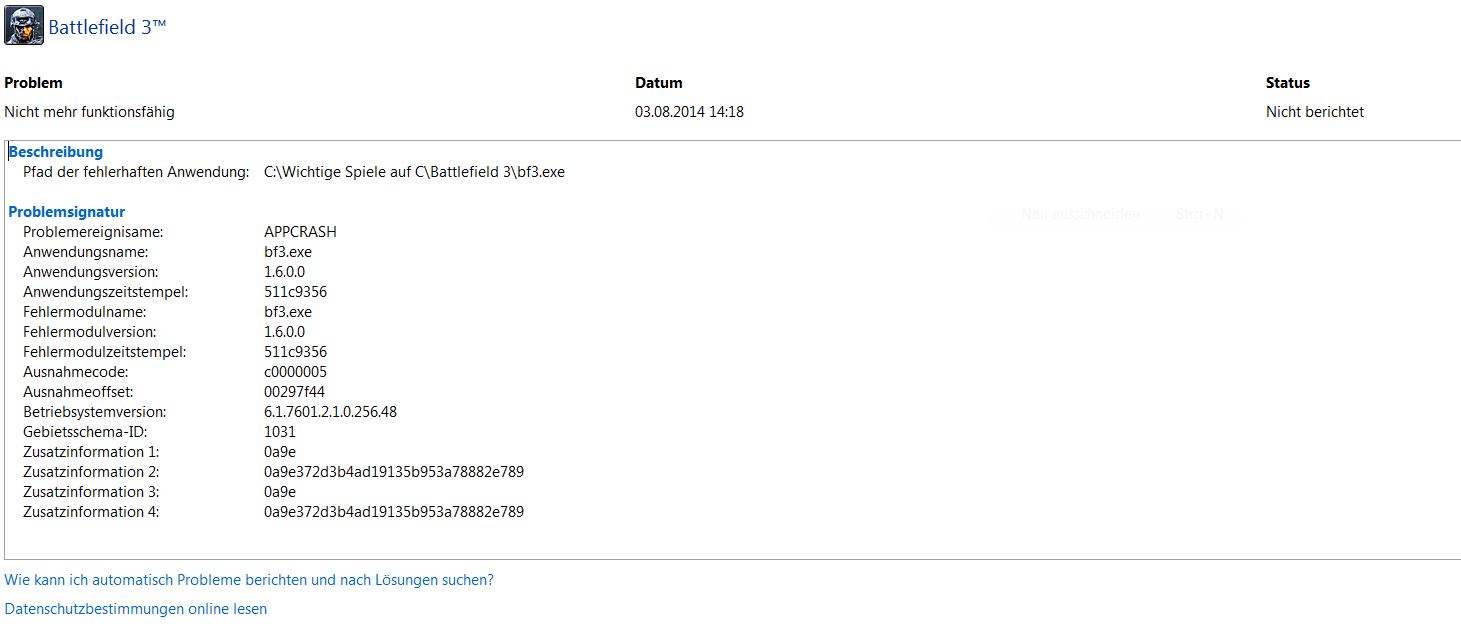Select 0a9e value of Zusatzinformation 3
The image size is (1461, 637).
click(280, 492)
